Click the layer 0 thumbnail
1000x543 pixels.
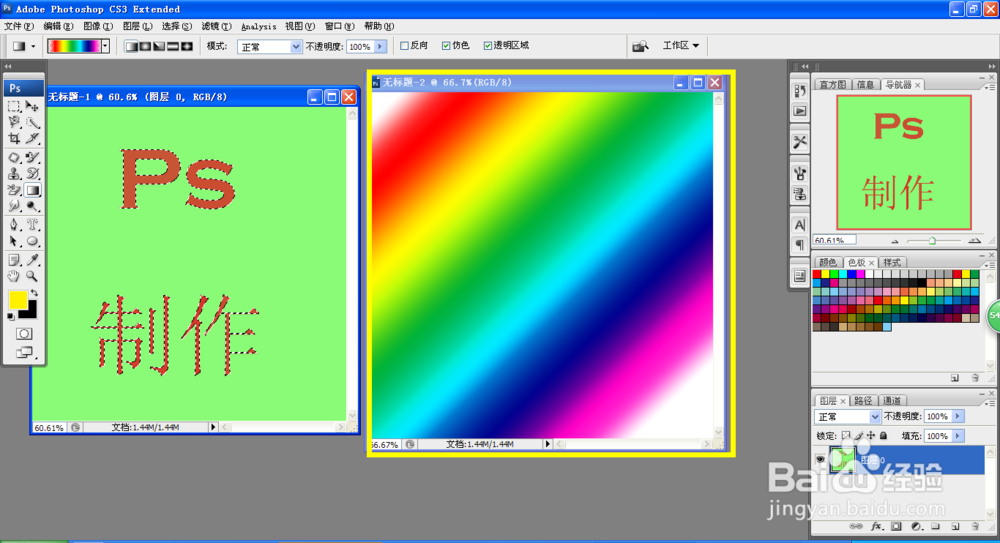point(842,459)
